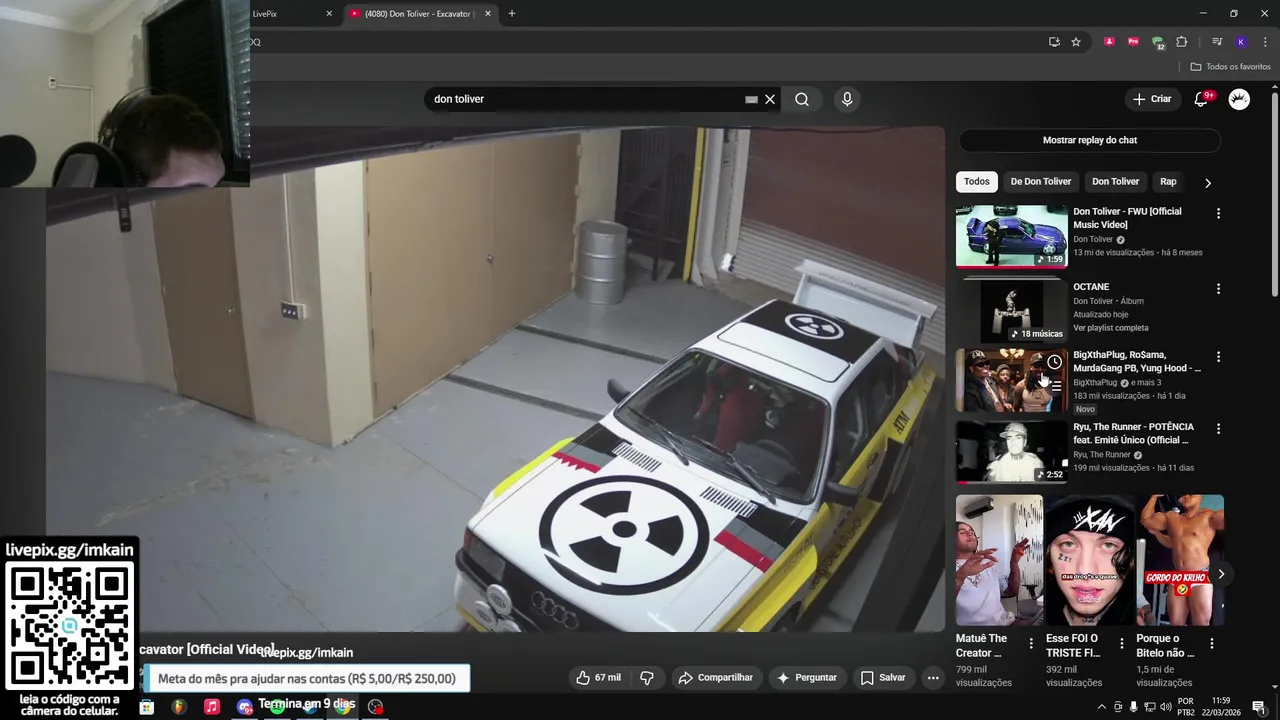
Task: Install the page as app icon
Action: click(1054, 42)
